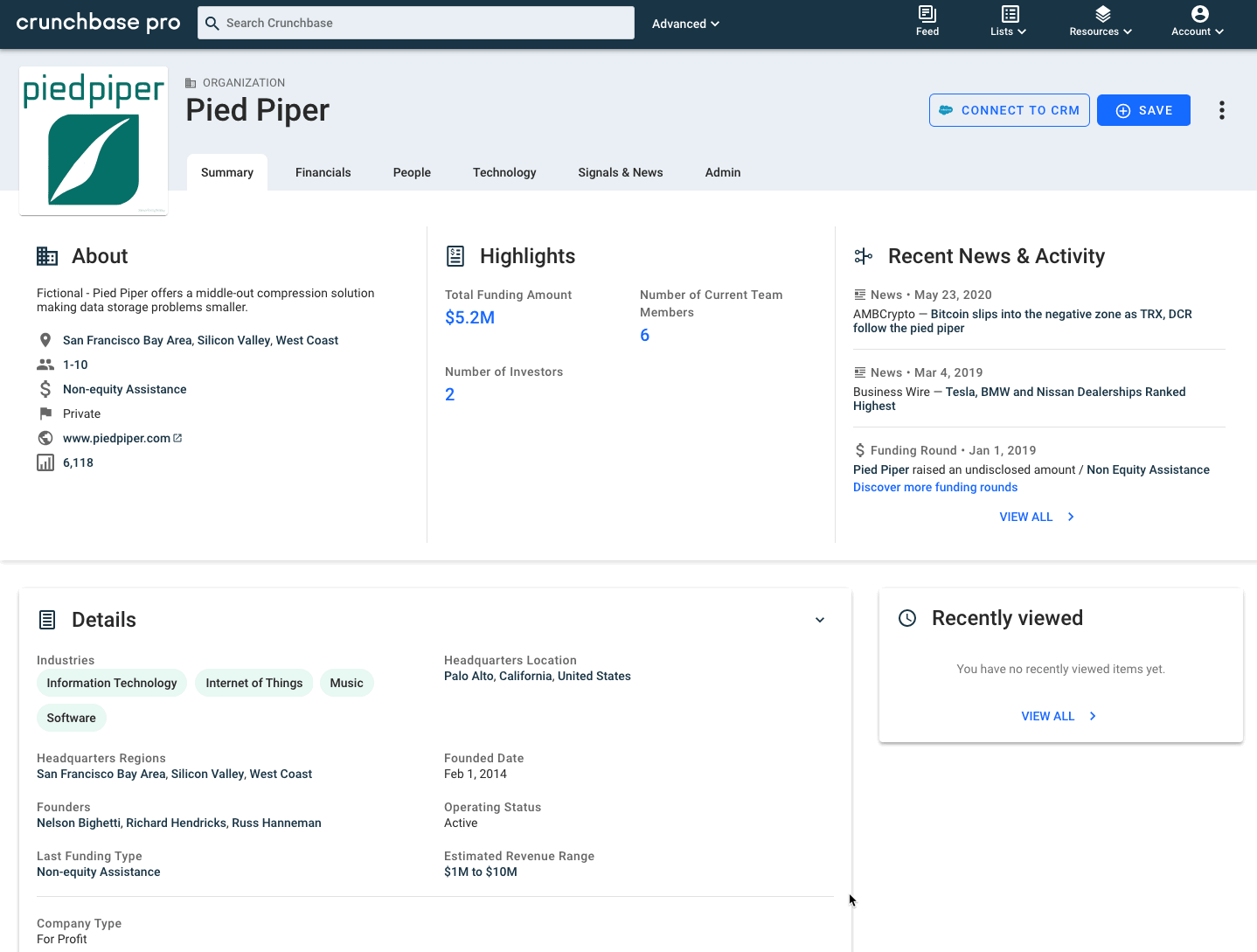Click the employees people icon

(x=45, y=365)
